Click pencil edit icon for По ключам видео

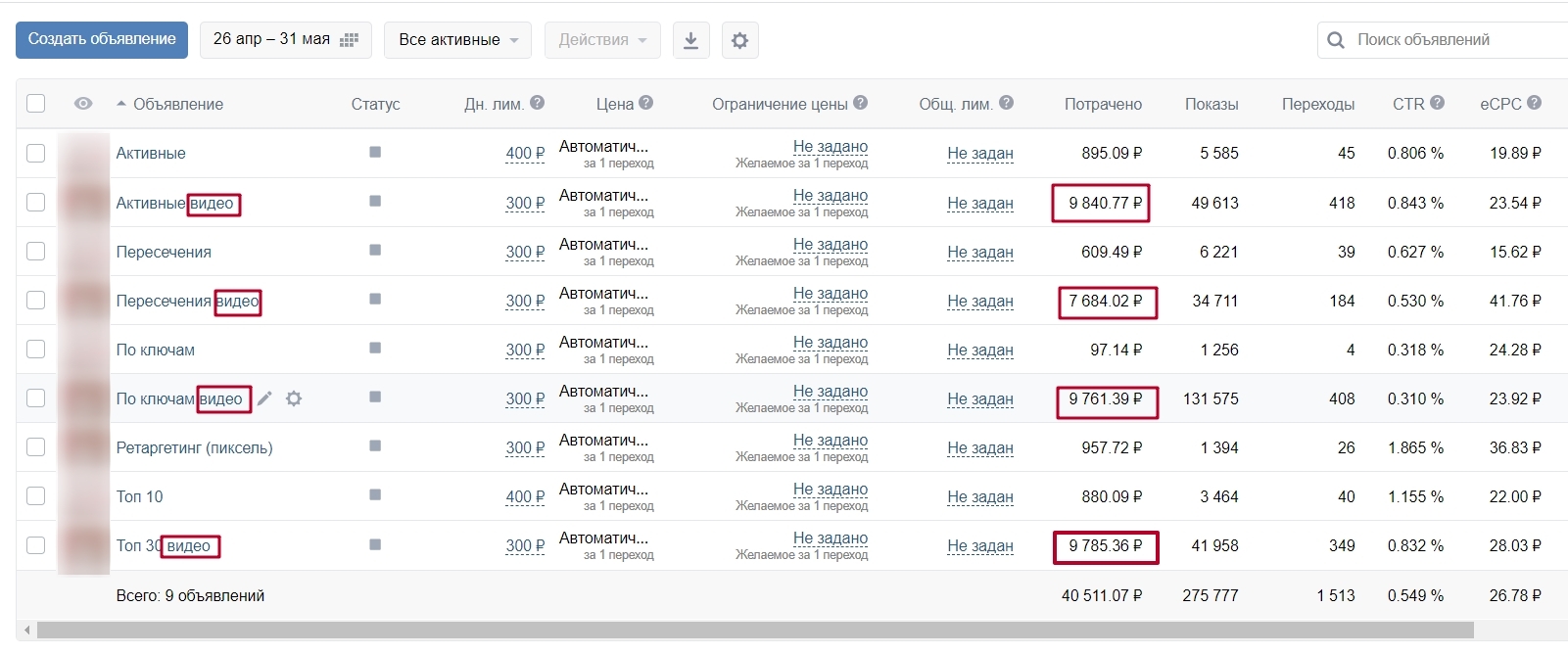tap(264, 398)
